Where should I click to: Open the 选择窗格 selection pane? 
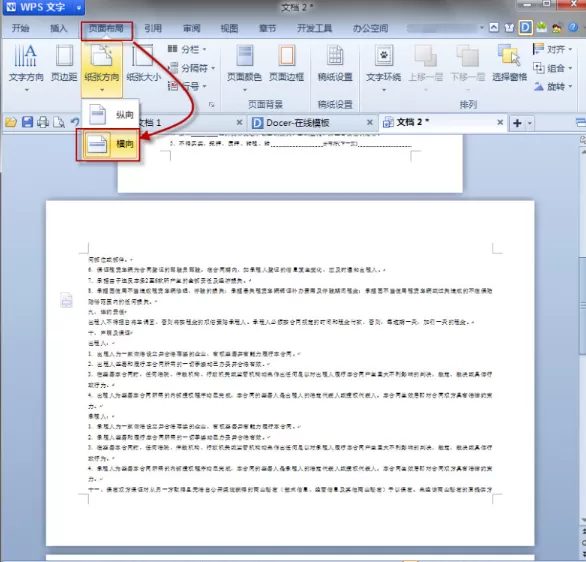509,64
